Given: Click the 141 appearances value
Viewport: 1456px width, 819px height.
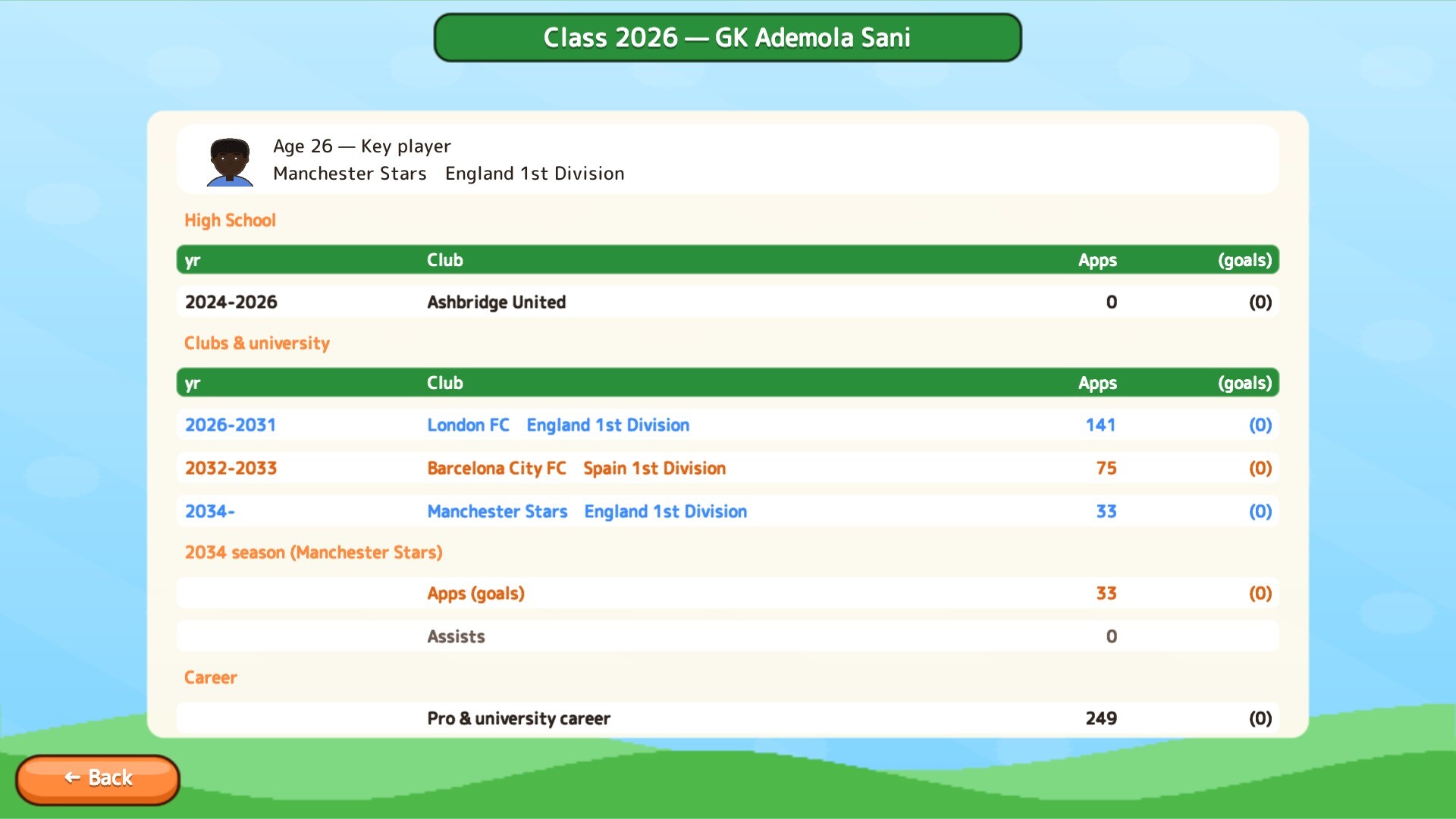Looking at the screenshot, I should pos(1100,425).
